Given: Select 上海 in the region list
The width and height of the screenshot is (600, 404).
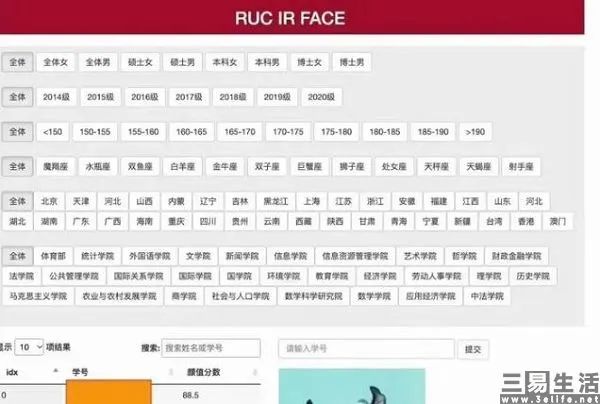Looking at the screenshot, I should 312,201.
